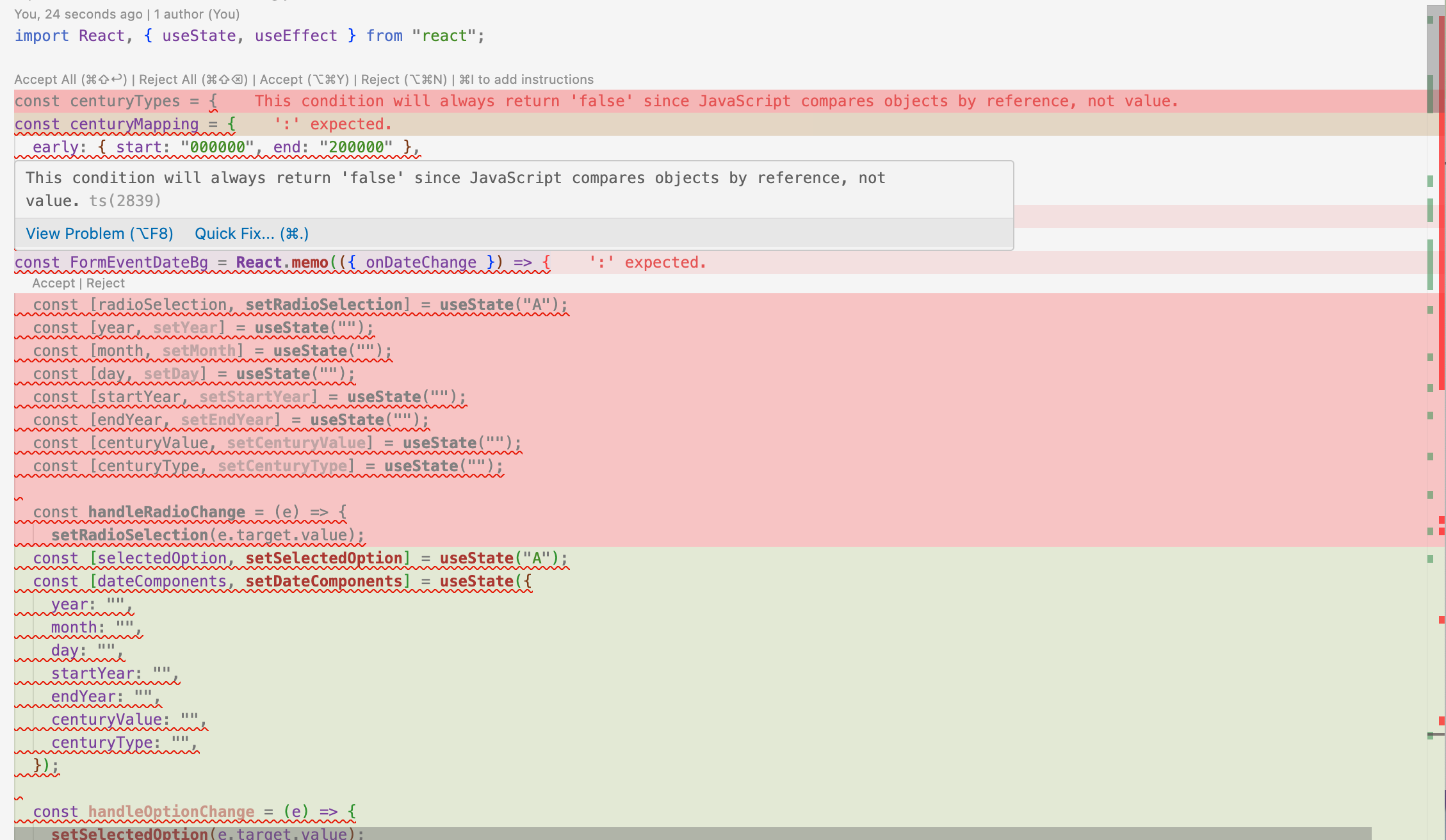
Task: Open View Problem link in hover popup
Action: pos(99,234)
